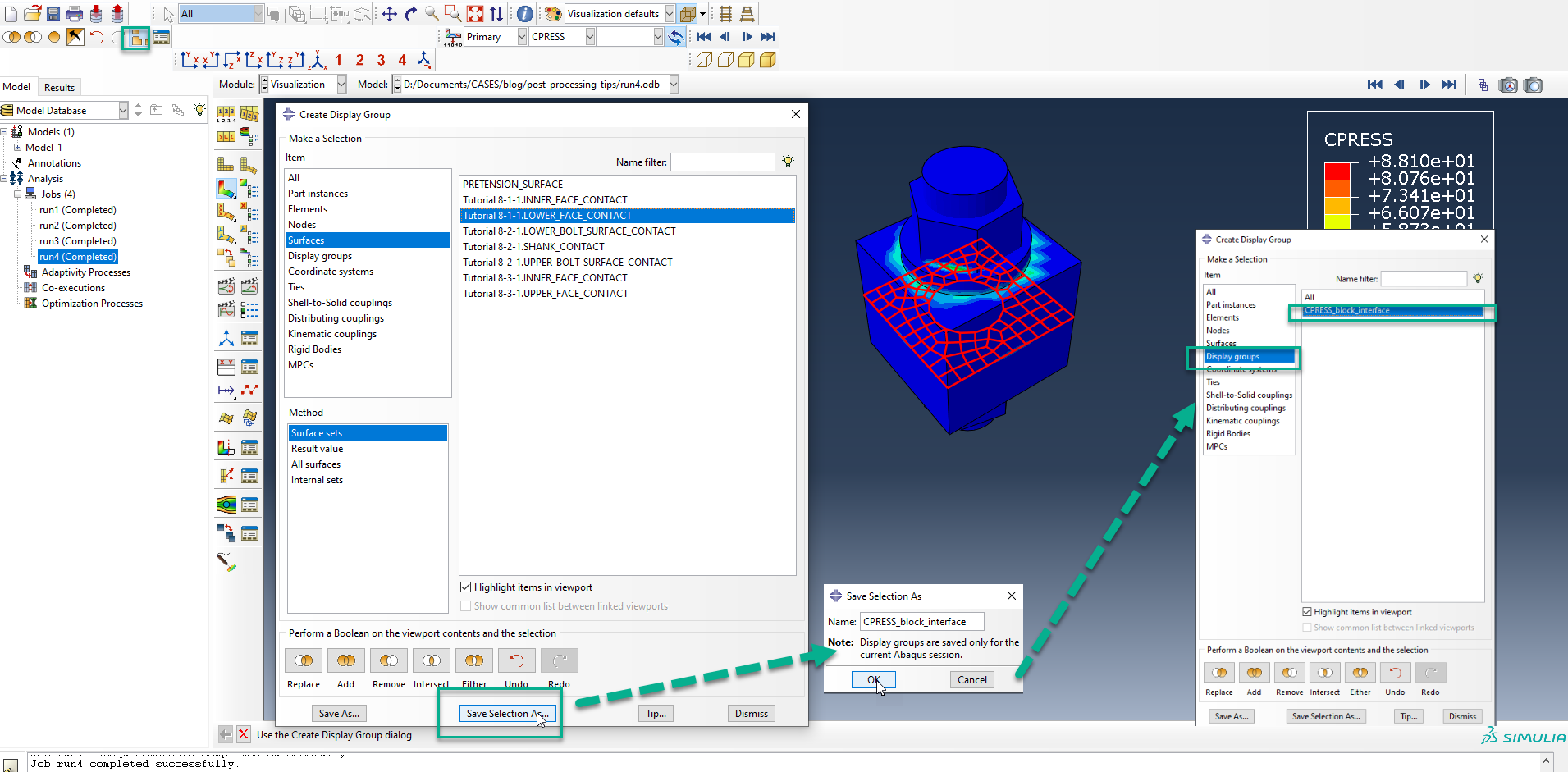Image resolution: width=1568 pixels, height=772 pixels.
Task: Click Next frame button in top toolbar
Action: pos(747,36)
